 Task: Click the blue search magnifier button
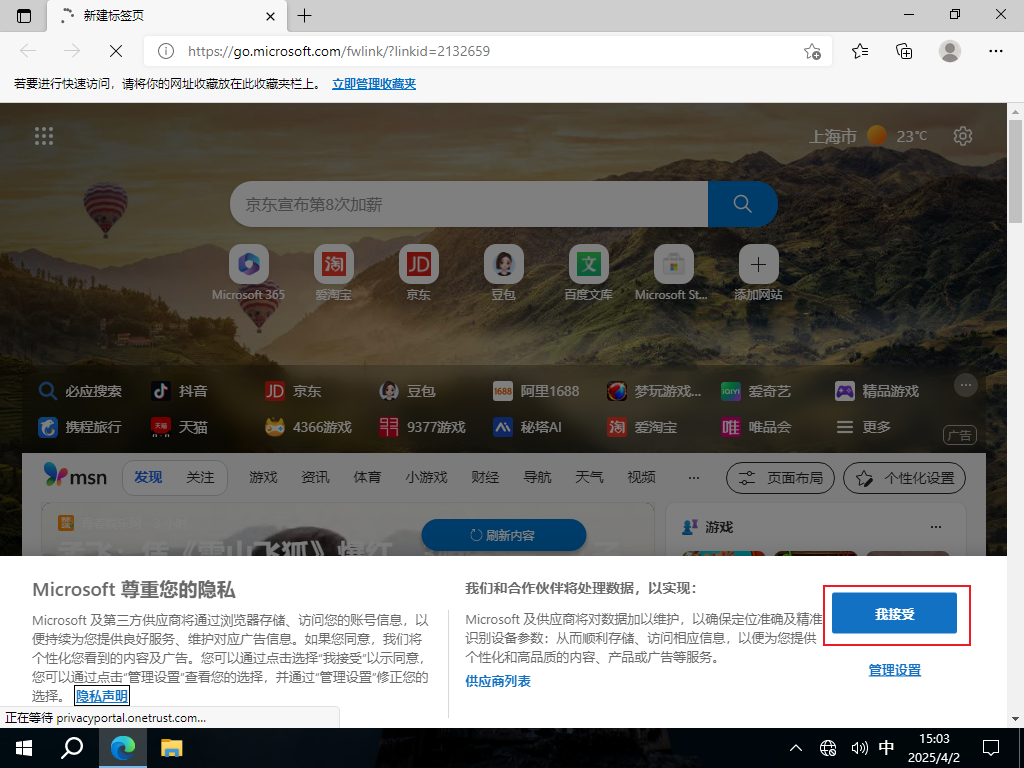point(743,204)
